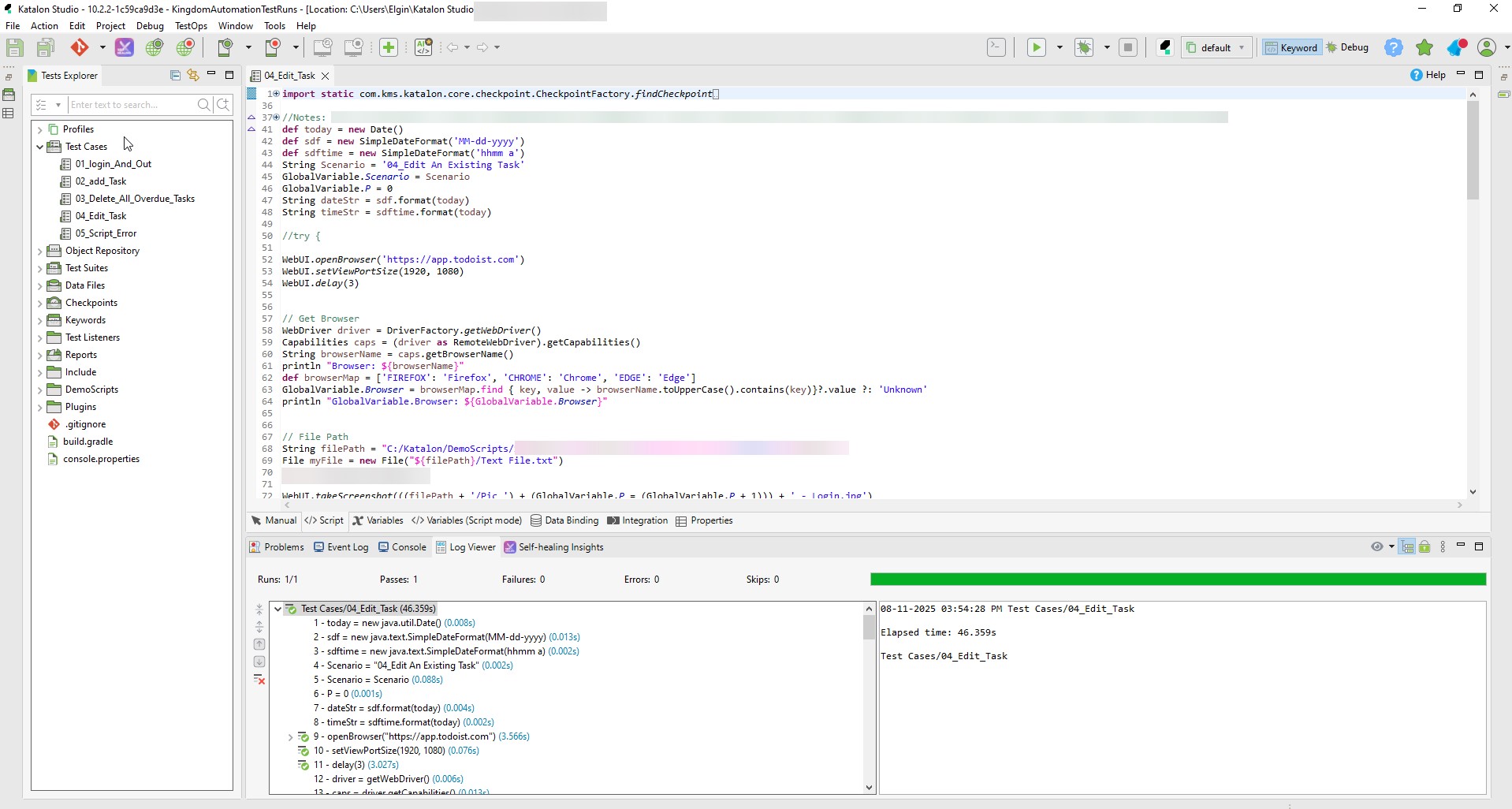
Task: Click the Stop execution square icon
Action: tap(1128, 47)
